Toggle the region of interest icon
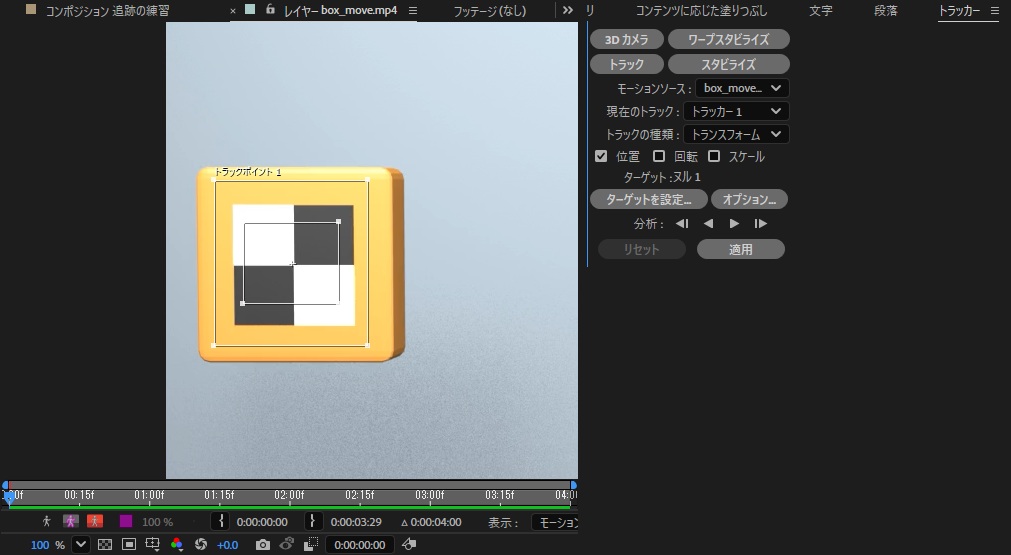This screenshot has height=555, width=1011. tap(128, 545)
